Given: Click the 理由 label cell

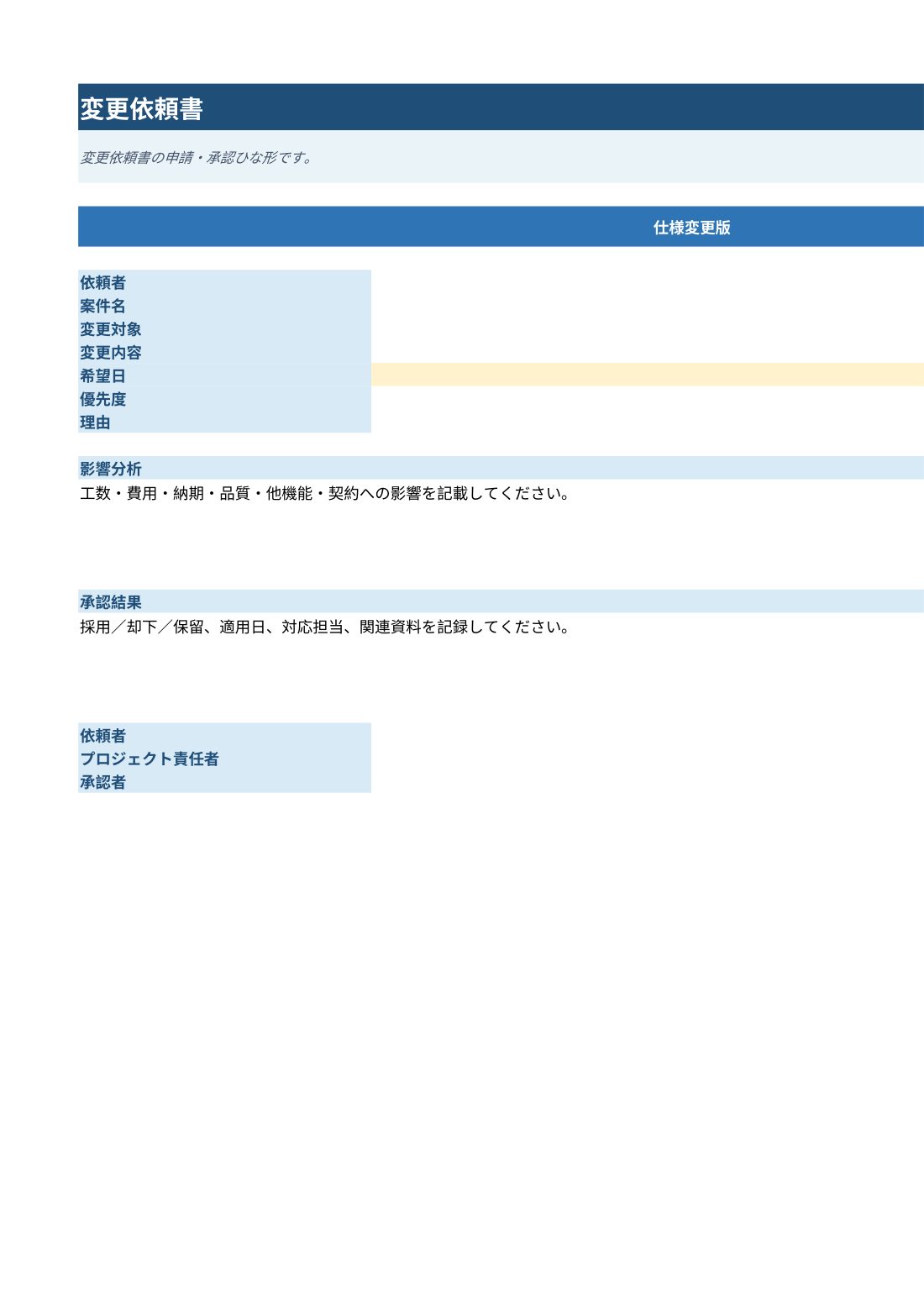Looking at the screenshot, I should (224, 422).
